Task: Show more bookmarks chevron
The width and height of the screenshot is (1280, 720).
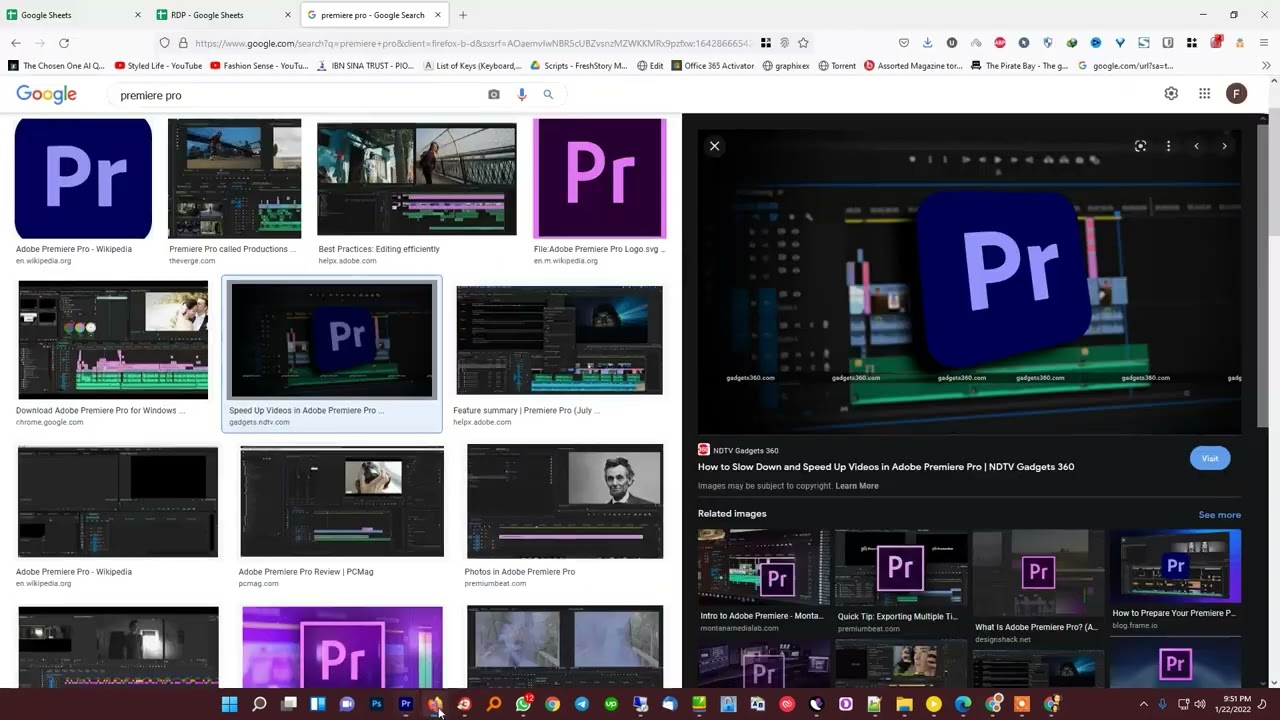Action: (1265, 66)
